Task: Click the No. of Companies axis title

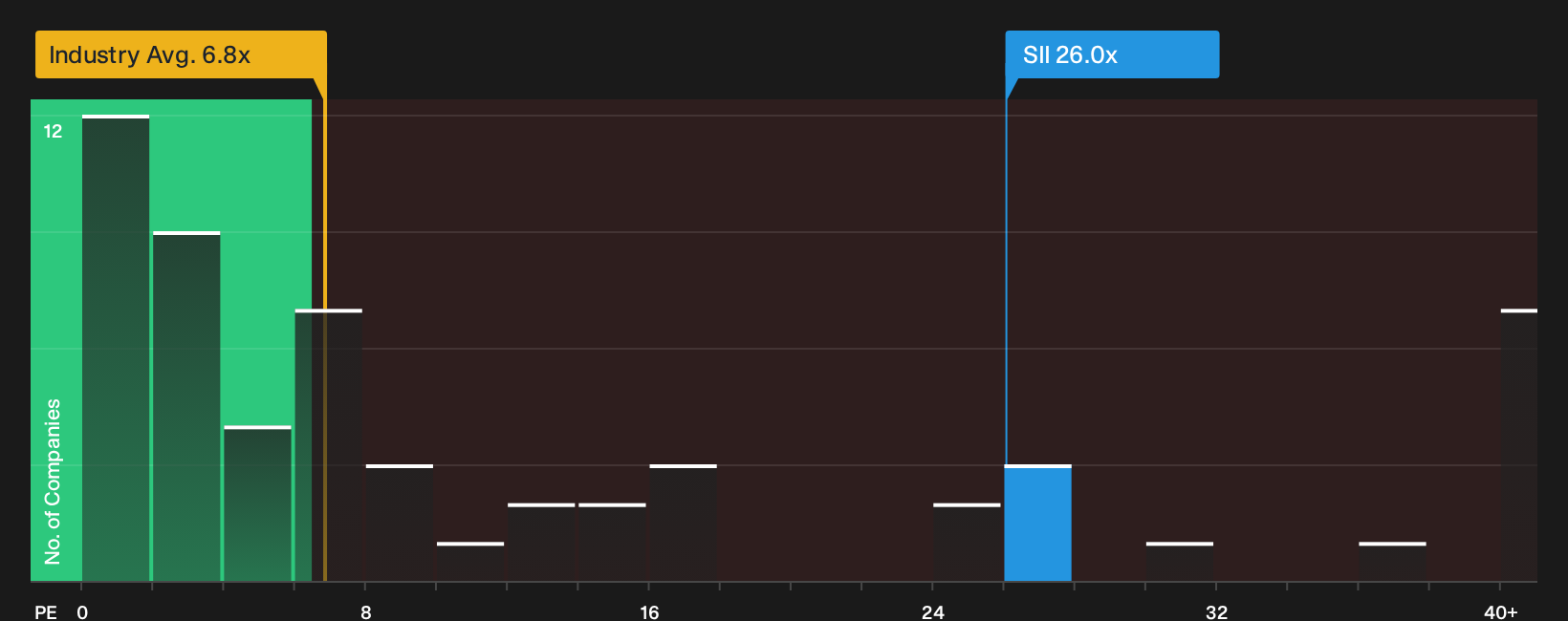Action: point(53,481)
